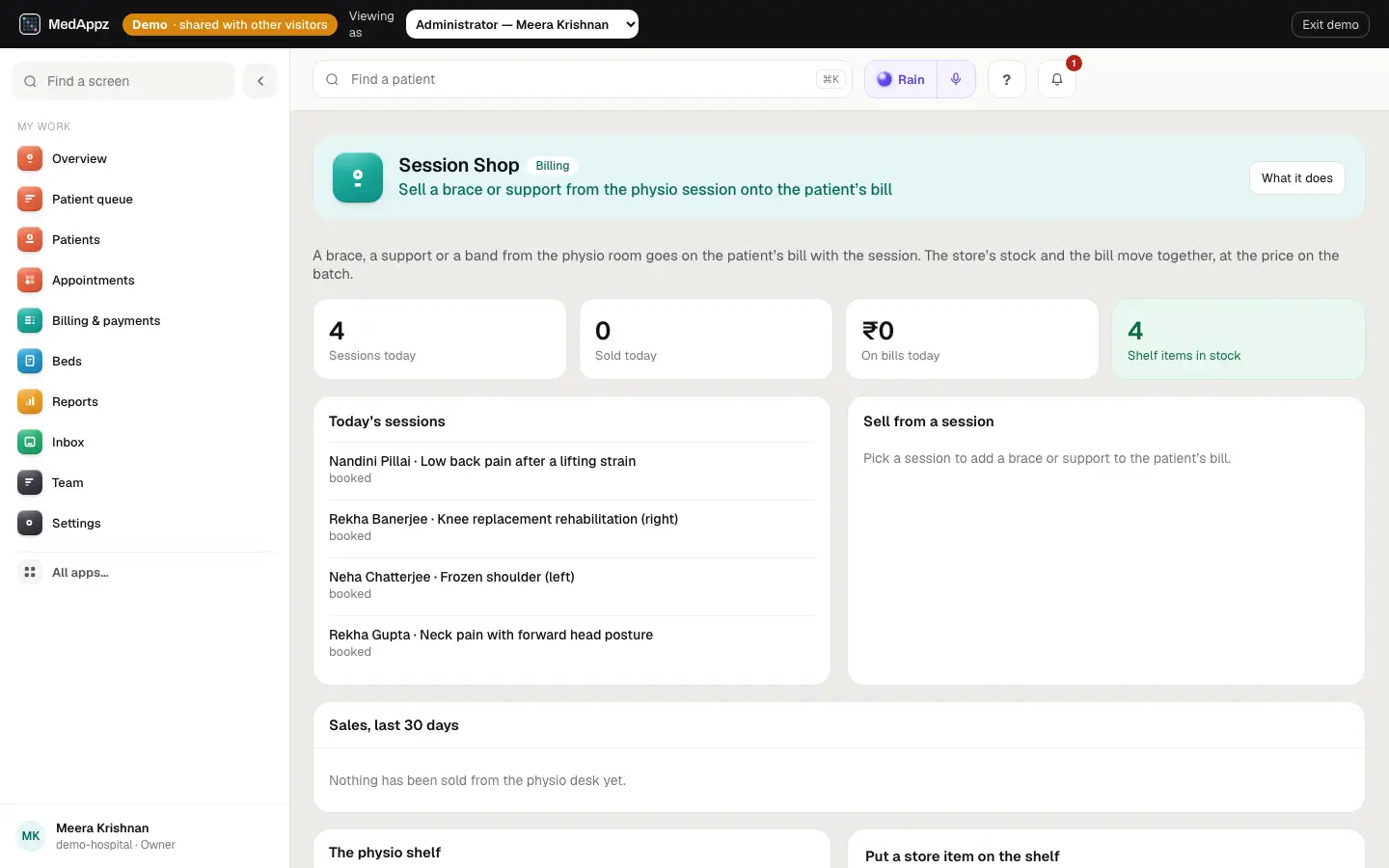Select Nandini Pillai's low back pain session
The width and height of the screenshot is (1389, 868).
click(571, 469)
